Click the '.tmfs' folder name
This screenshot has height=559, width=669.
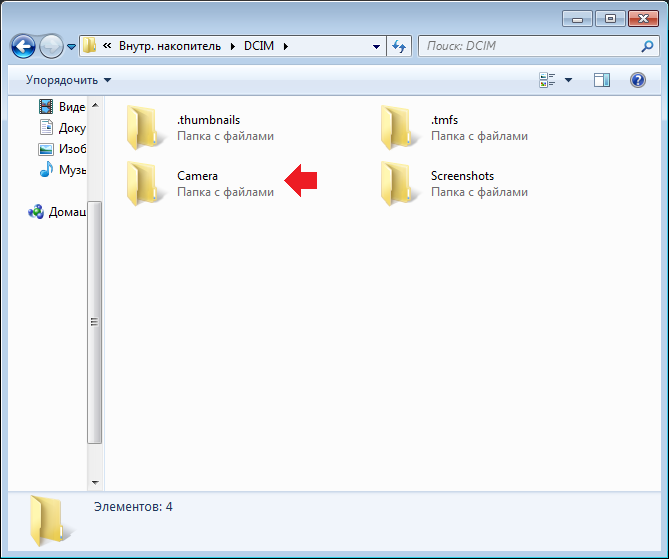[444, 120]
